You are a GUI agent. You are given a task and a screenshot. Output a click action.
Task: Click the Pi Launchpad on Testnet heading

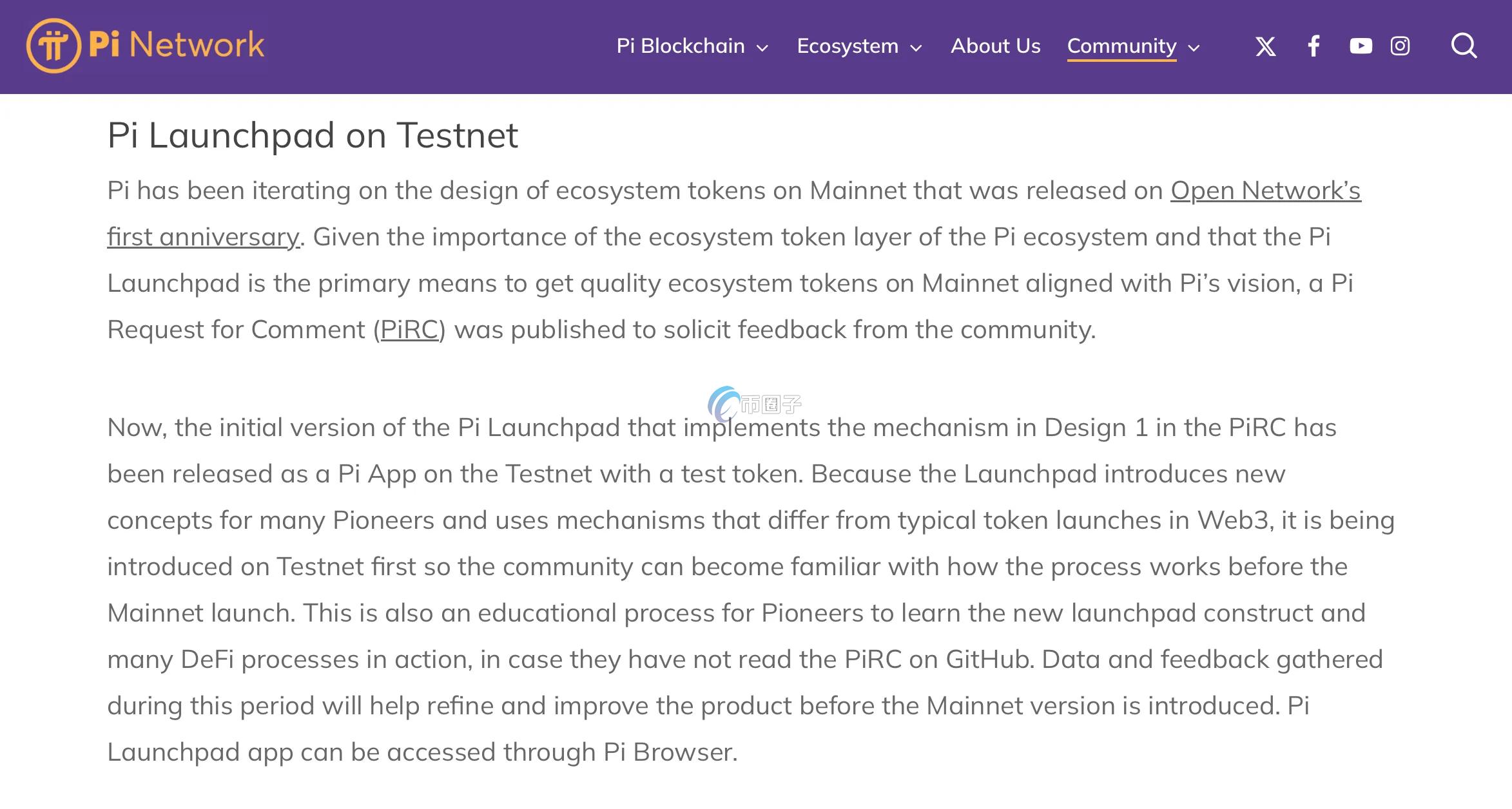point(313,135)
